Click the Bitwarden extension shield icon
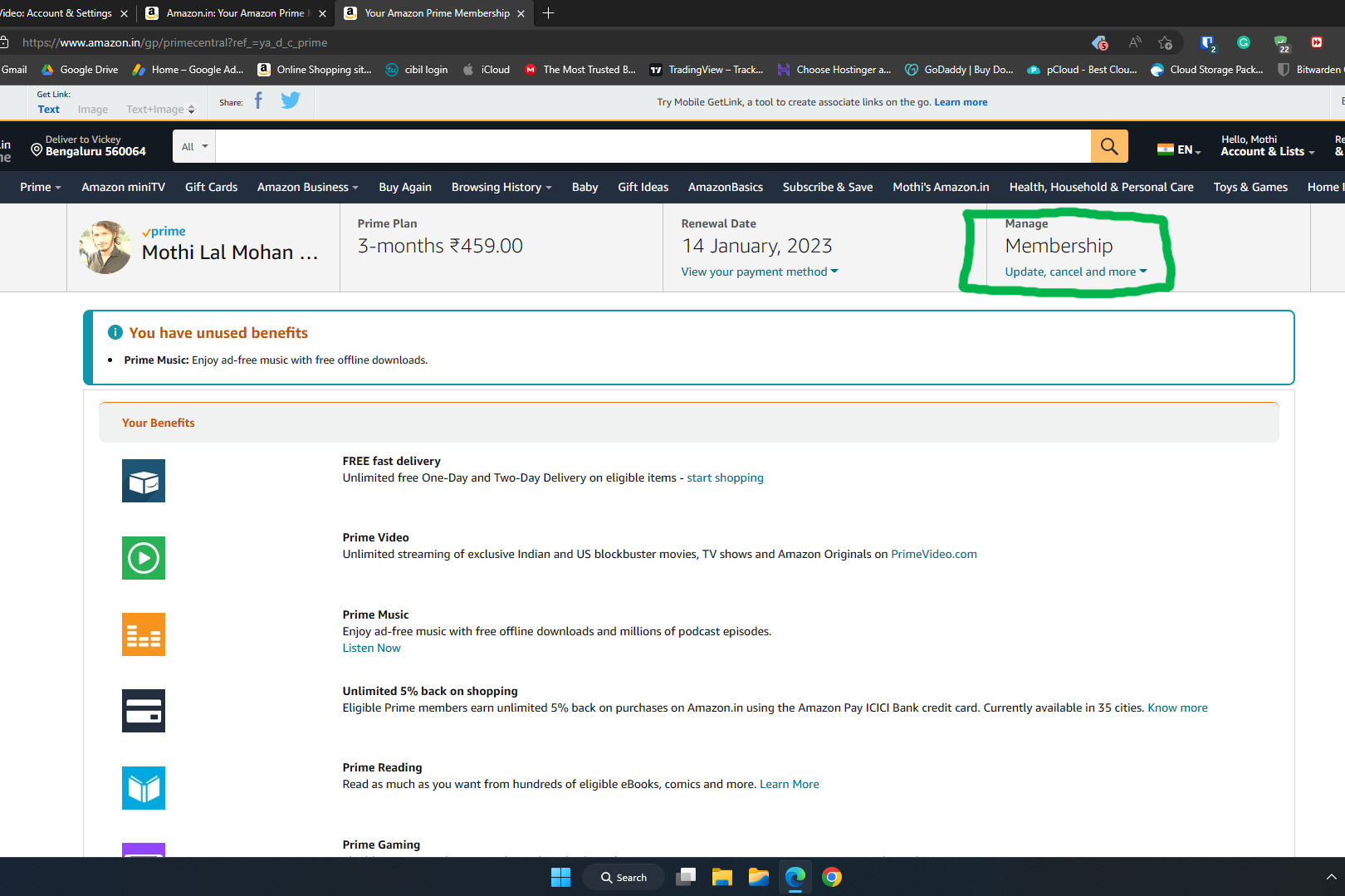Screen dimensions: 1345x896 tap(1207, 42)
